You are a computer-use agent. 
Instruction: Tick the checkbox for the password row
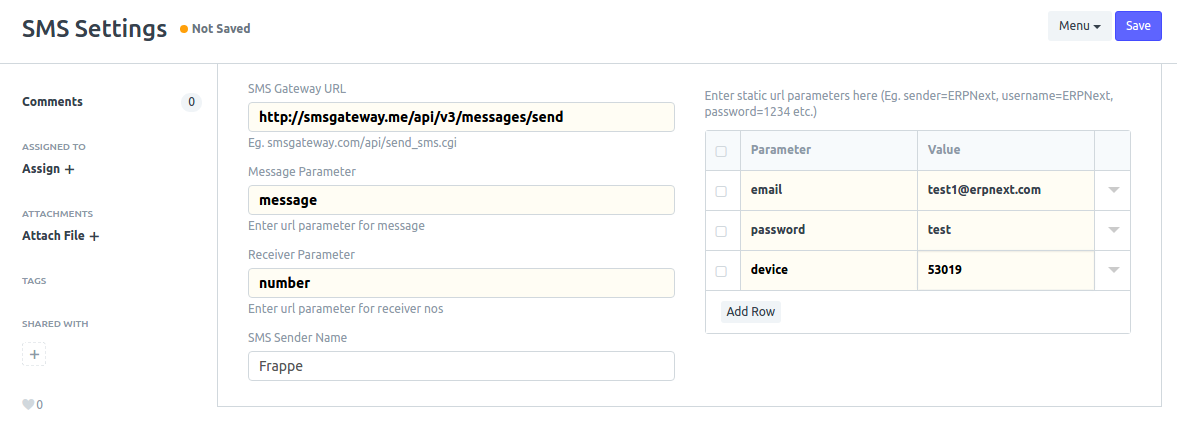721,231
